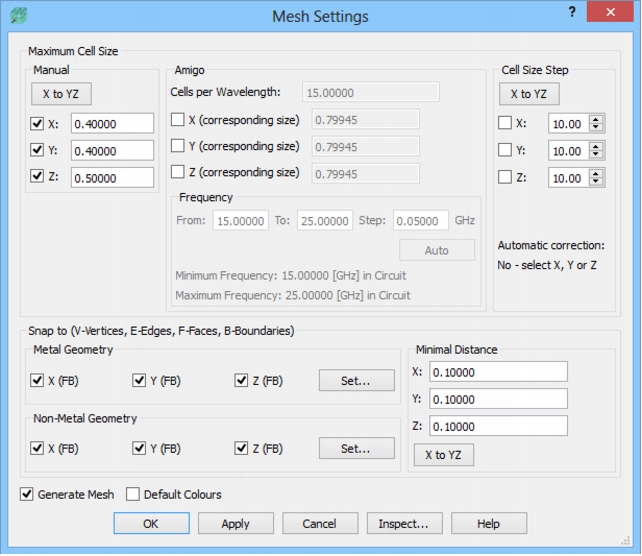The width and height of the screenshot is (642, 556).
Task: Edit the Manual X cell size field
Action: (x=112, y=124)
